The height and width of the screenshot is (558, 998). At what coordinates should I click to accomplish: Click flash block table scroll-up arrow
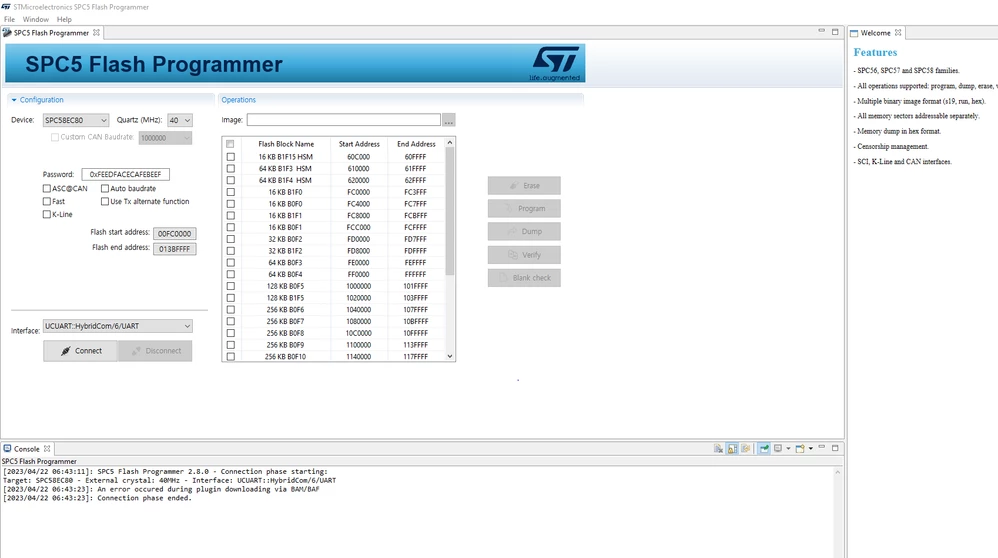point(450,143)
